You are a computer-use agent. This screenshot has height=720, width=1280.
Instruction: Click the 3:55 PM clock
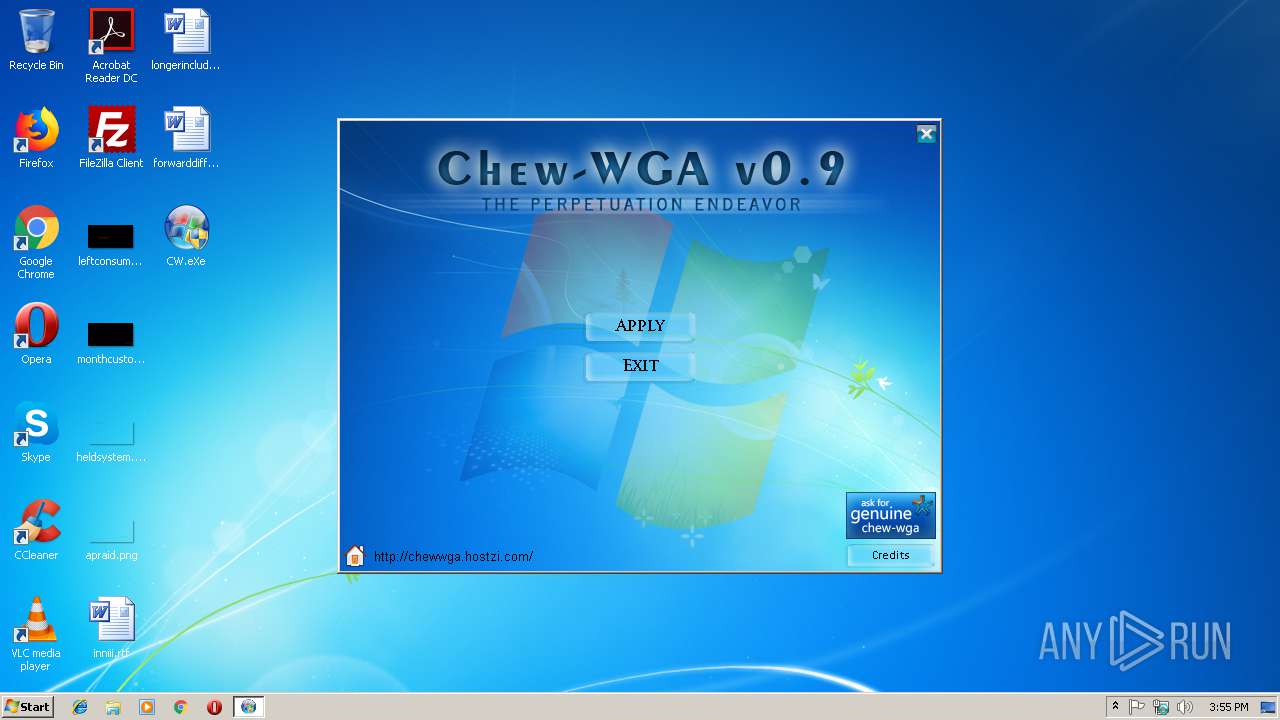pos(1228,707)
